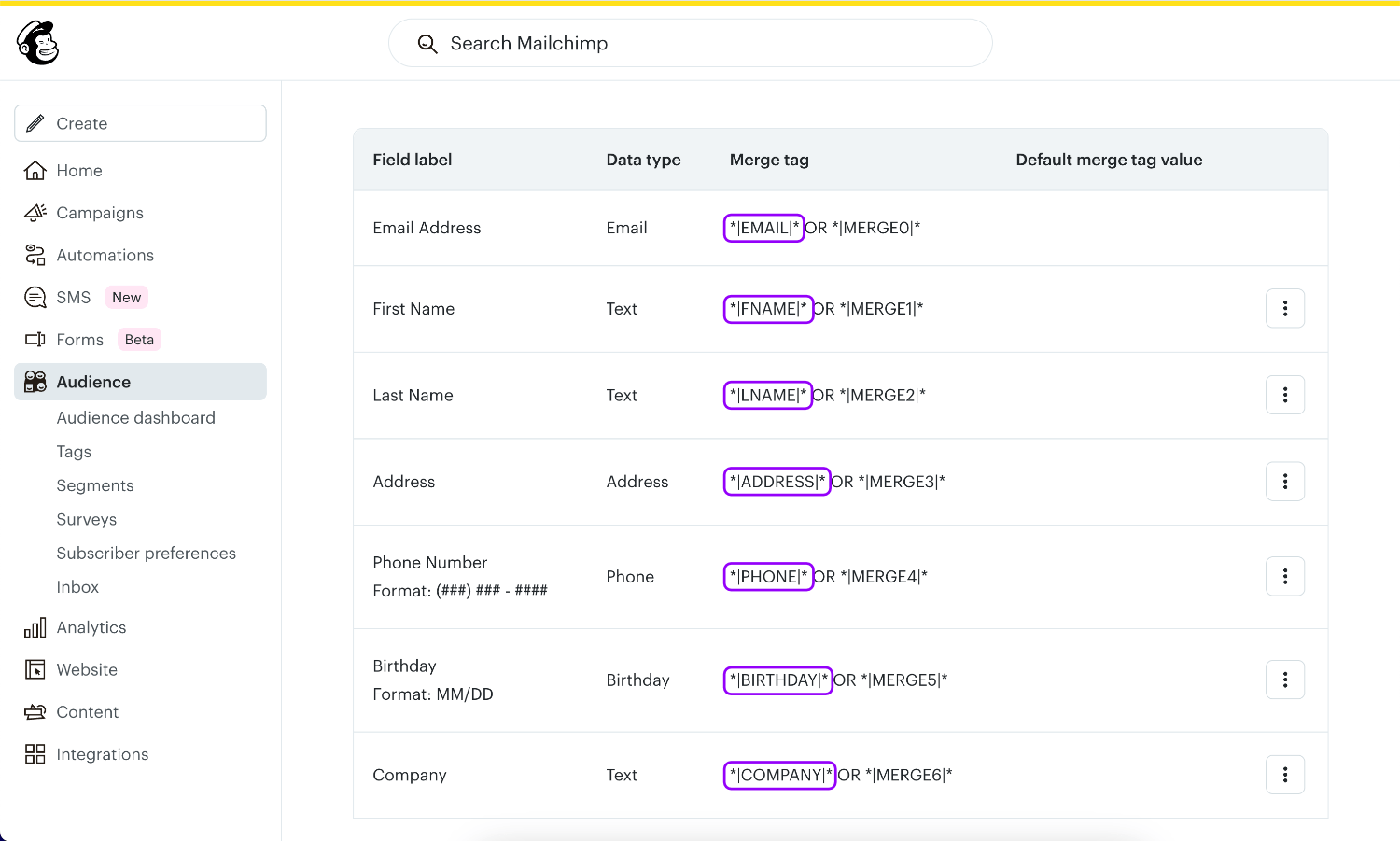Click the SMS chat bubble icon
The width and height of the screenshot is (1400, 841).
point(35,298)
